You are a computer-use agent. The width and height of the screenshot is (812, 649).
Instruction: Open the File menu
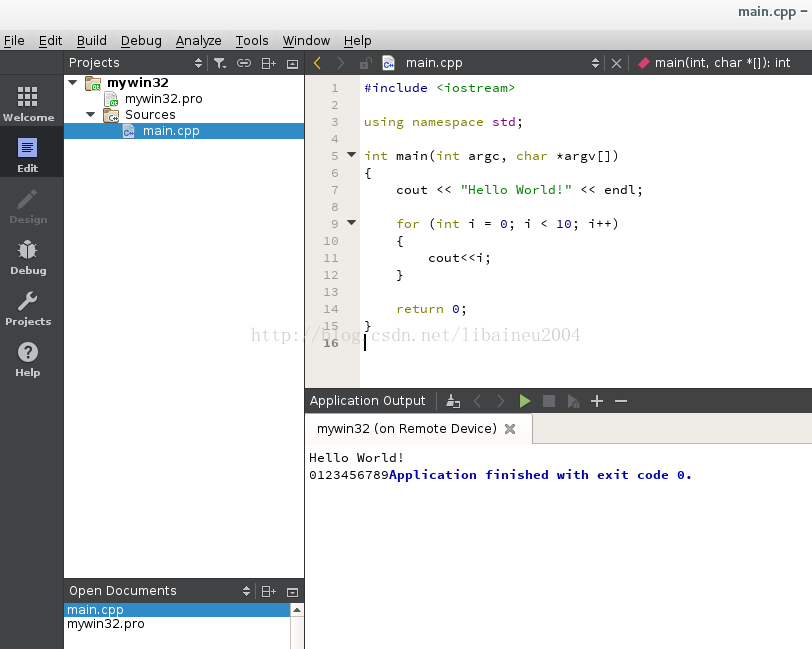[14, 40]
